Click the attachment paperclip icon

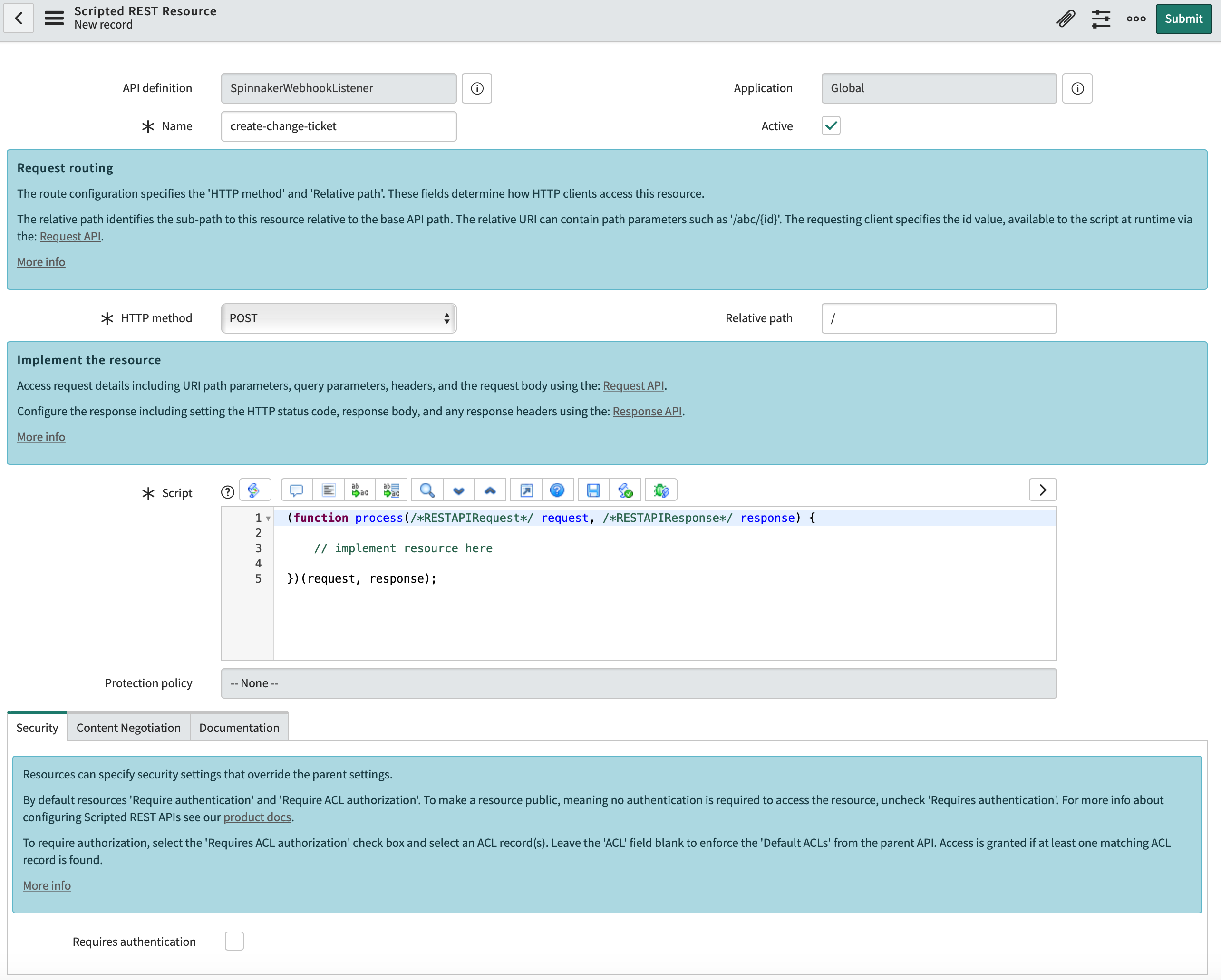(1065, 19)
